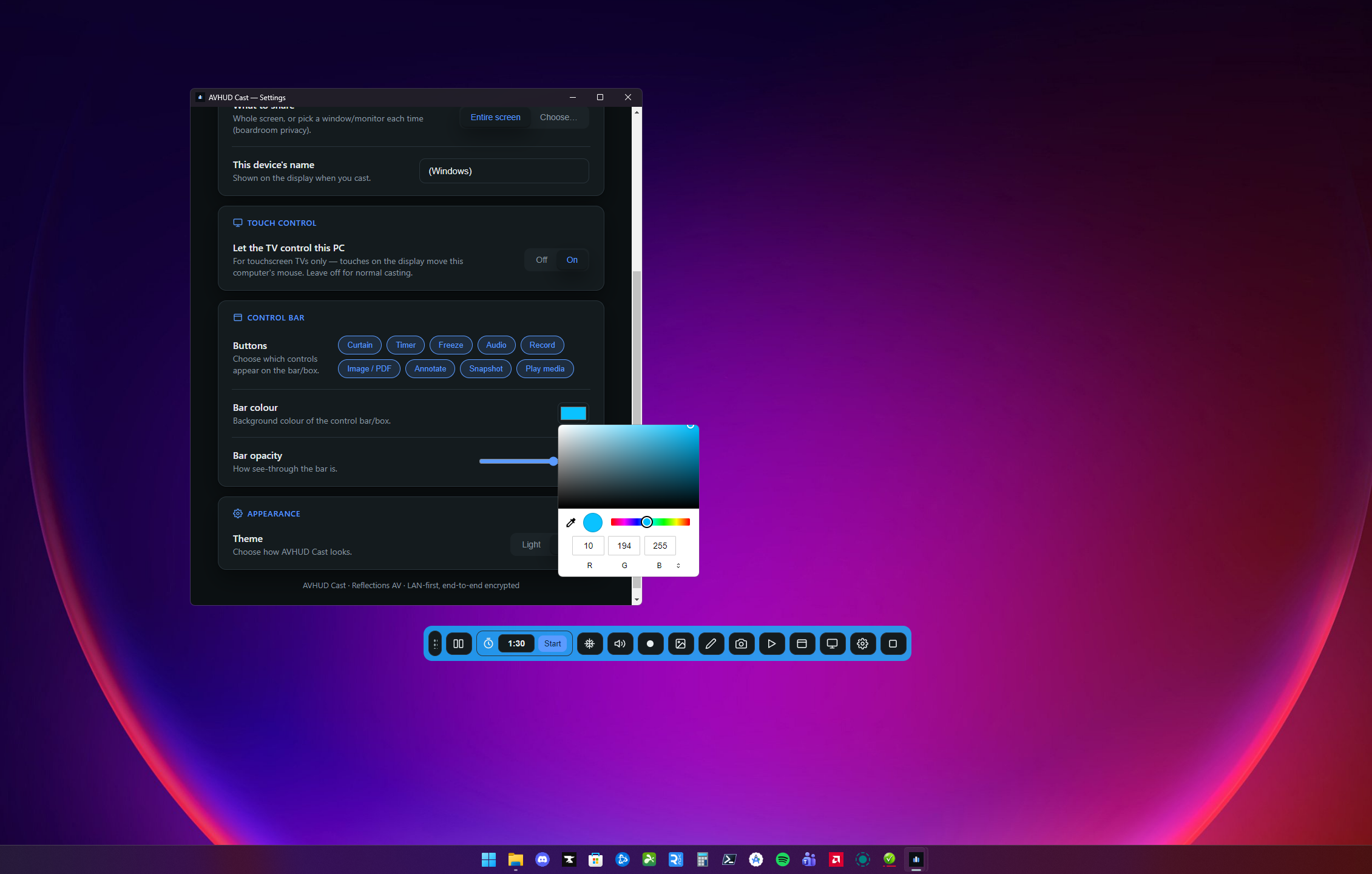Open AMD software from the taskbar
Screen dimensions: 1372x874
836,859
